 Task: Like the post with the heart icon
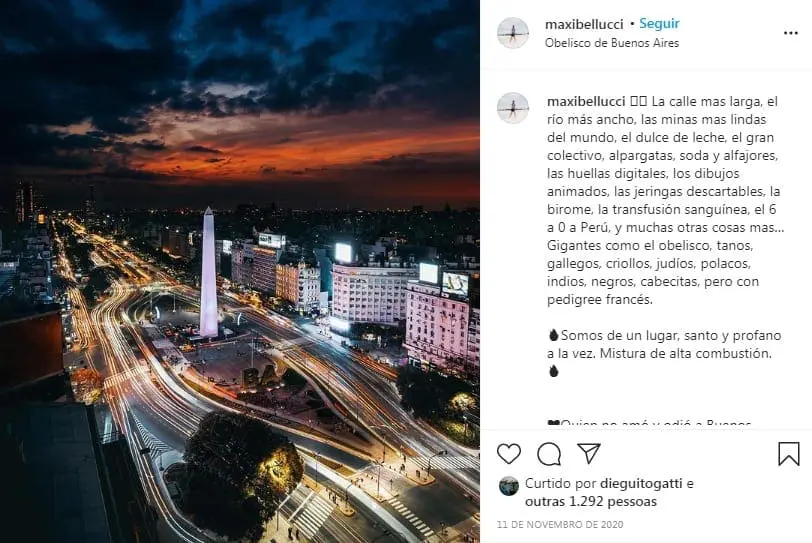click(509, 454)
